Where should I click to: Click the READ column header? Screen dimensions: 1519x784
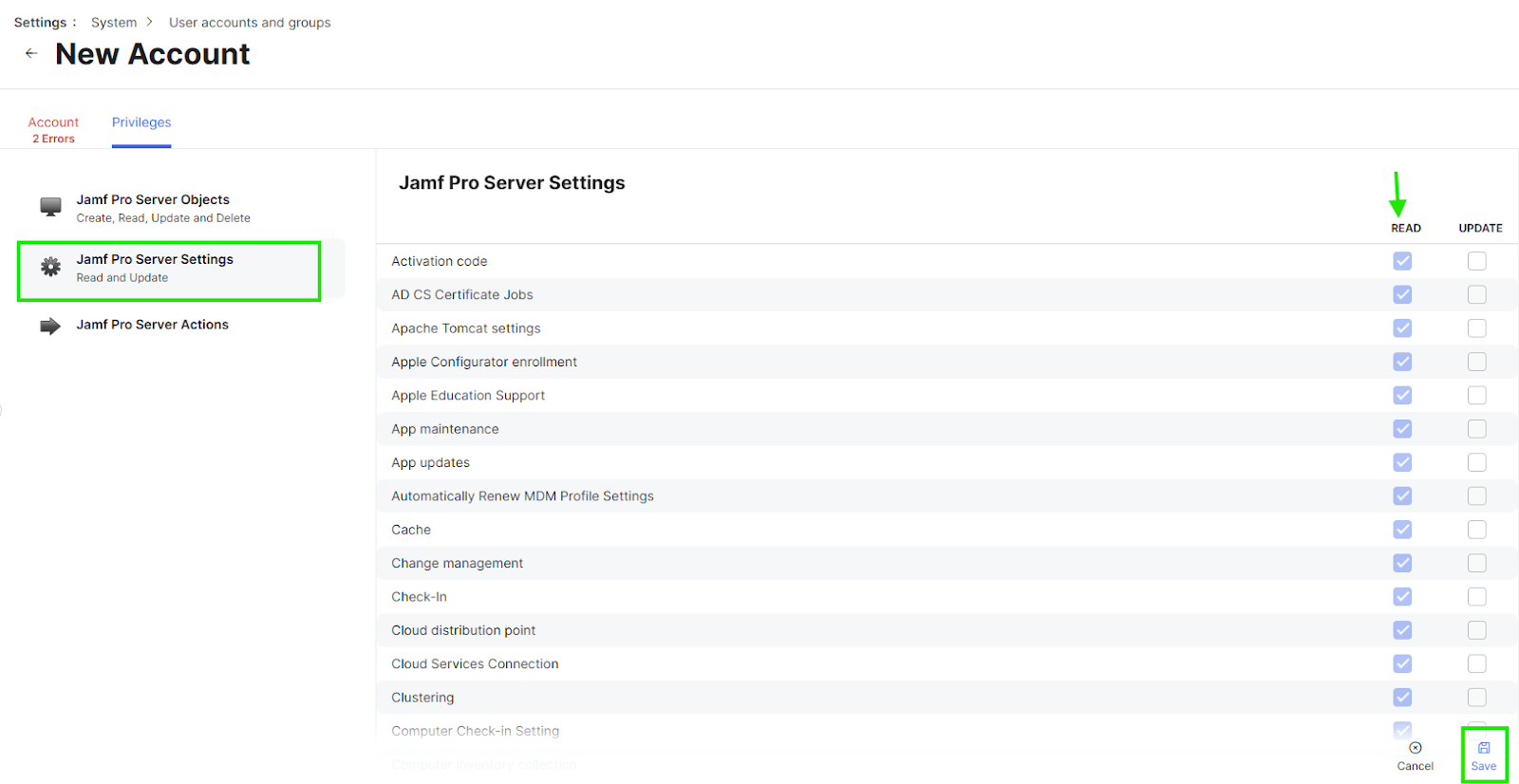click(x=1406, y=228)
